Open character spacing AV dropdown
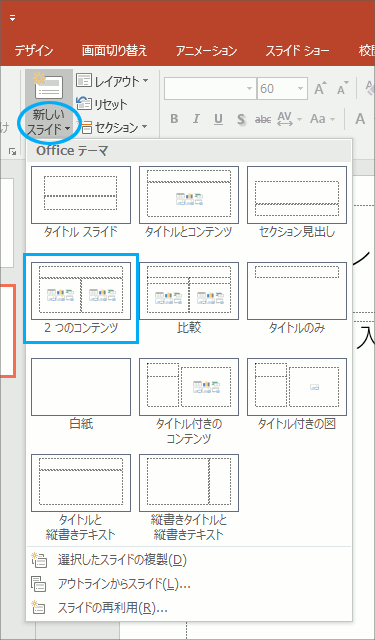 pyautogui.click(x=290, y=119)
